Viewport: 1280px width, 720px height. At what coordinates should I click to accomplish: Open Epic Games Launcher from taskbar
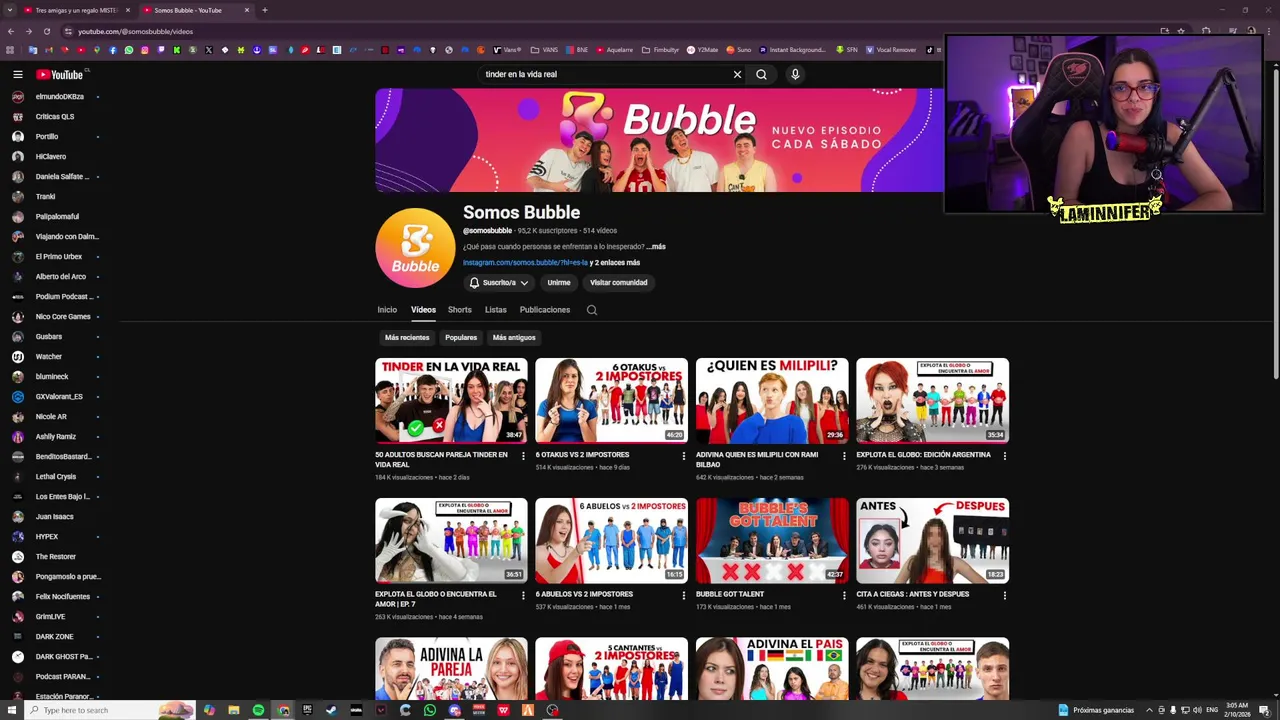point(307,710)
